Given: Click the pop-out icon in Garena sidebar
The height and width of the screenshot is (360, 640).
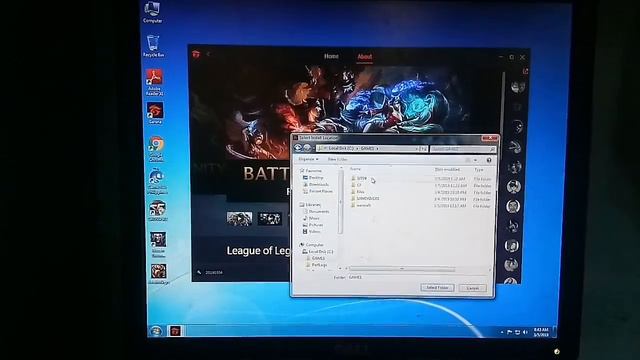Looking at the screenshot, I should point(525,71).
